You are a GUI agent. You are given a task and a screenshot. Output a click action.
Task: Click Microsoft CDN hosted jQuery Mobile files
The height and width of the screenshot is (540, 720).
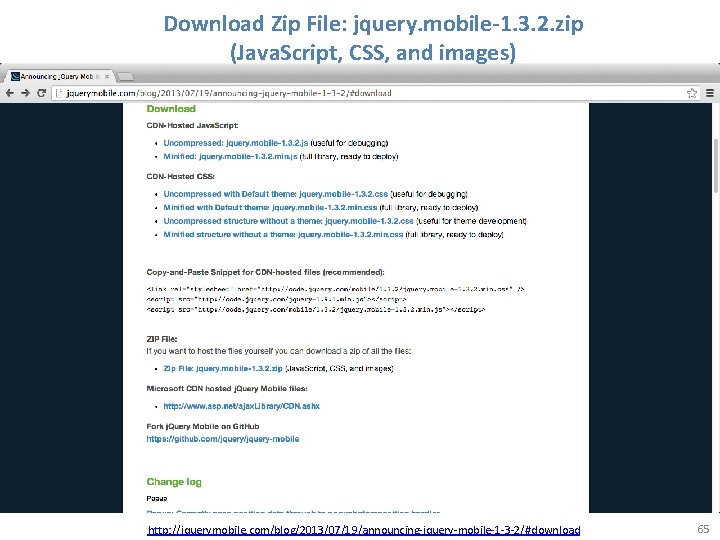(227, 388)
